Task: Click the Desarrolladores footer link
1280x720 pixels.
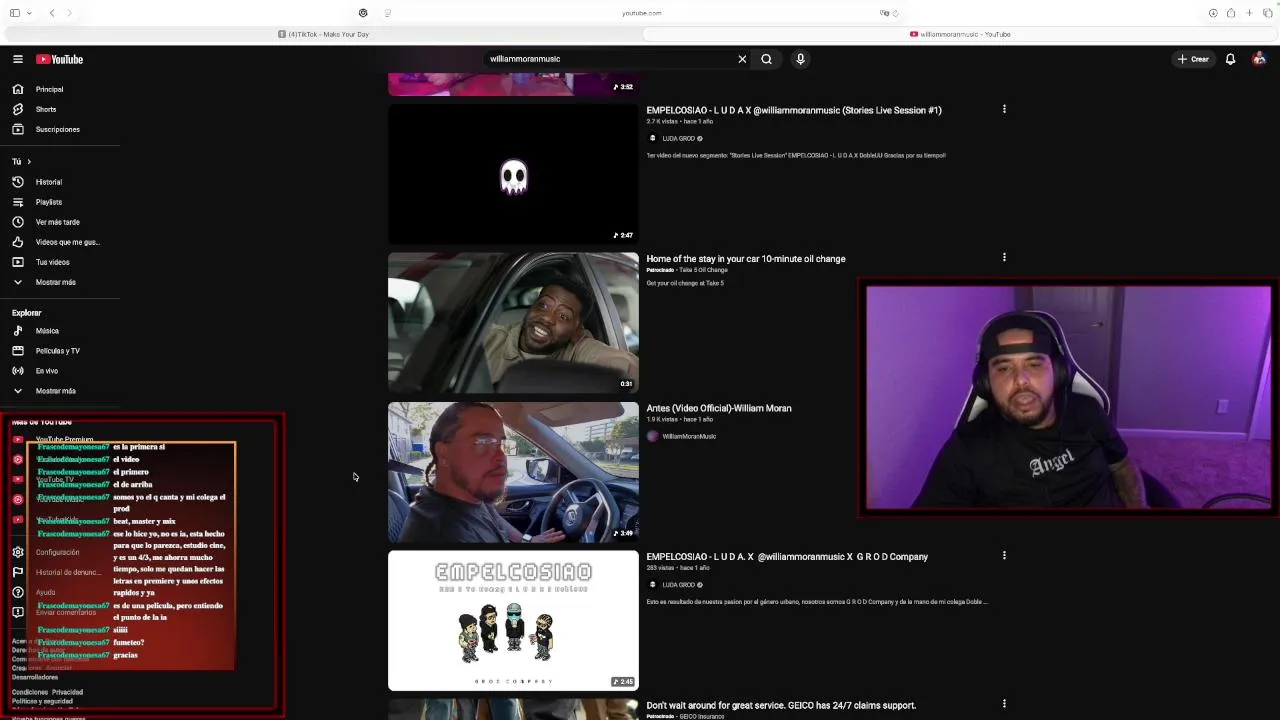Action: pyautogui.click(x=35, y=677)
